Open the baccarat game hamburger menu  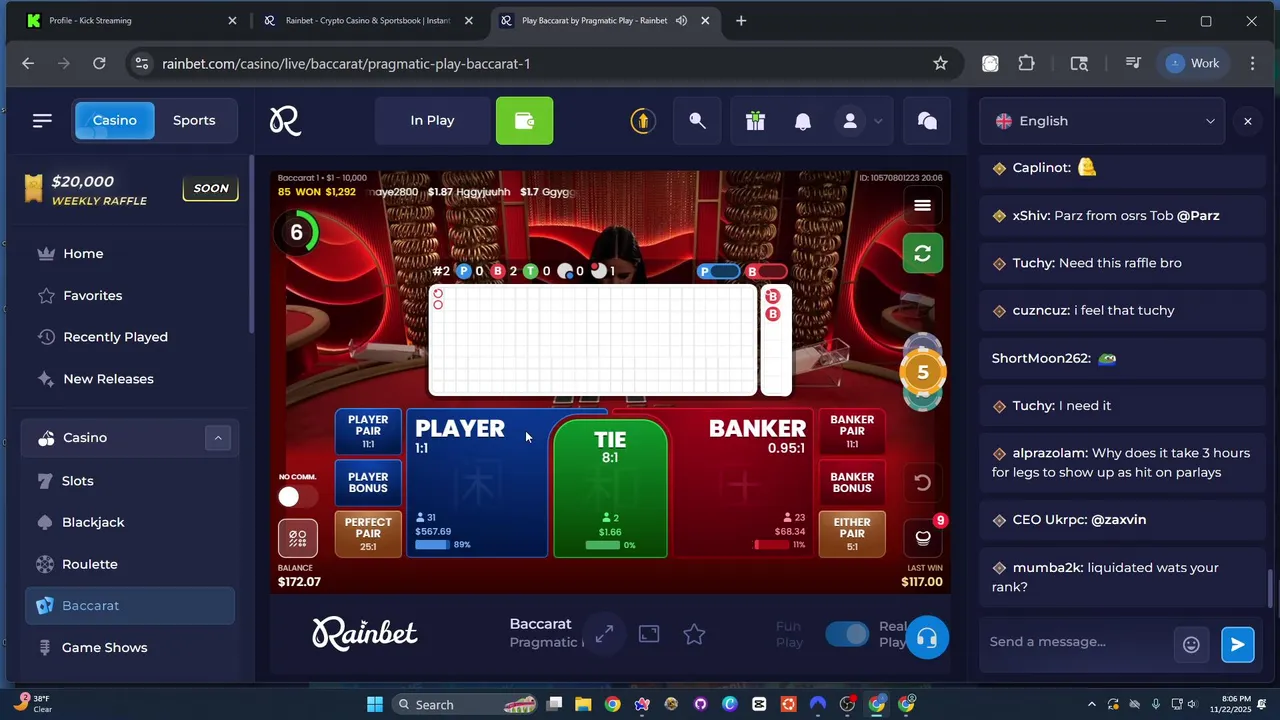[922, 205]
